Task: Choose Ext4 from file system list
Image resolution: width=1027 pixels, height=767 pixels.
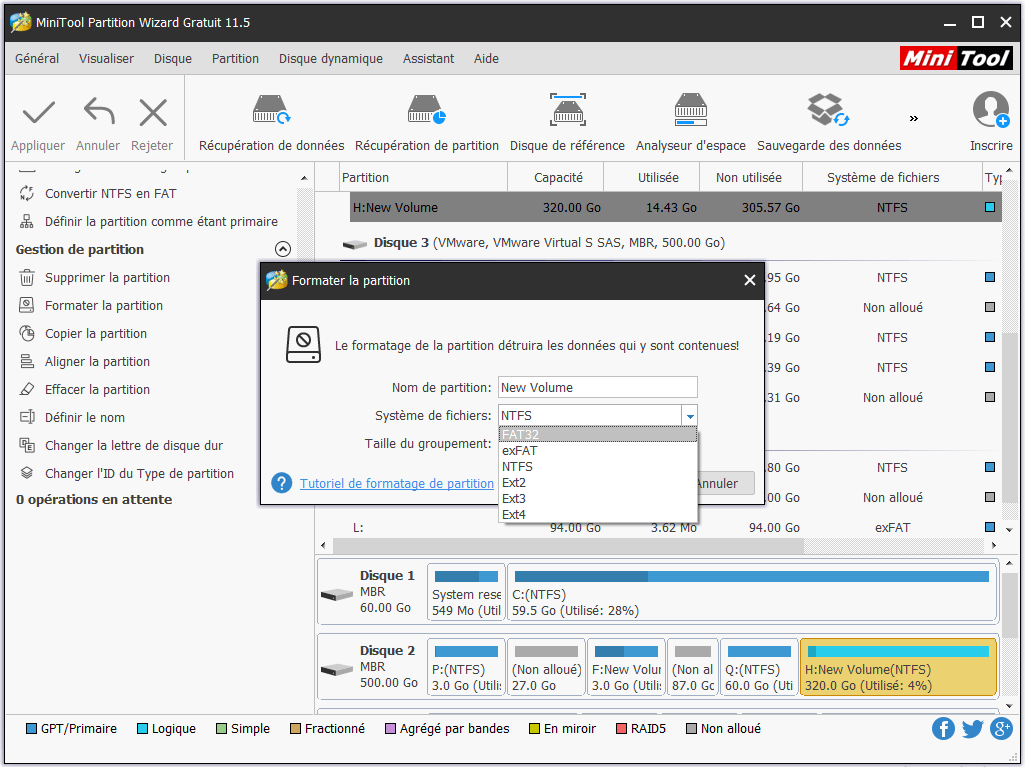Action: click(597, 514)
